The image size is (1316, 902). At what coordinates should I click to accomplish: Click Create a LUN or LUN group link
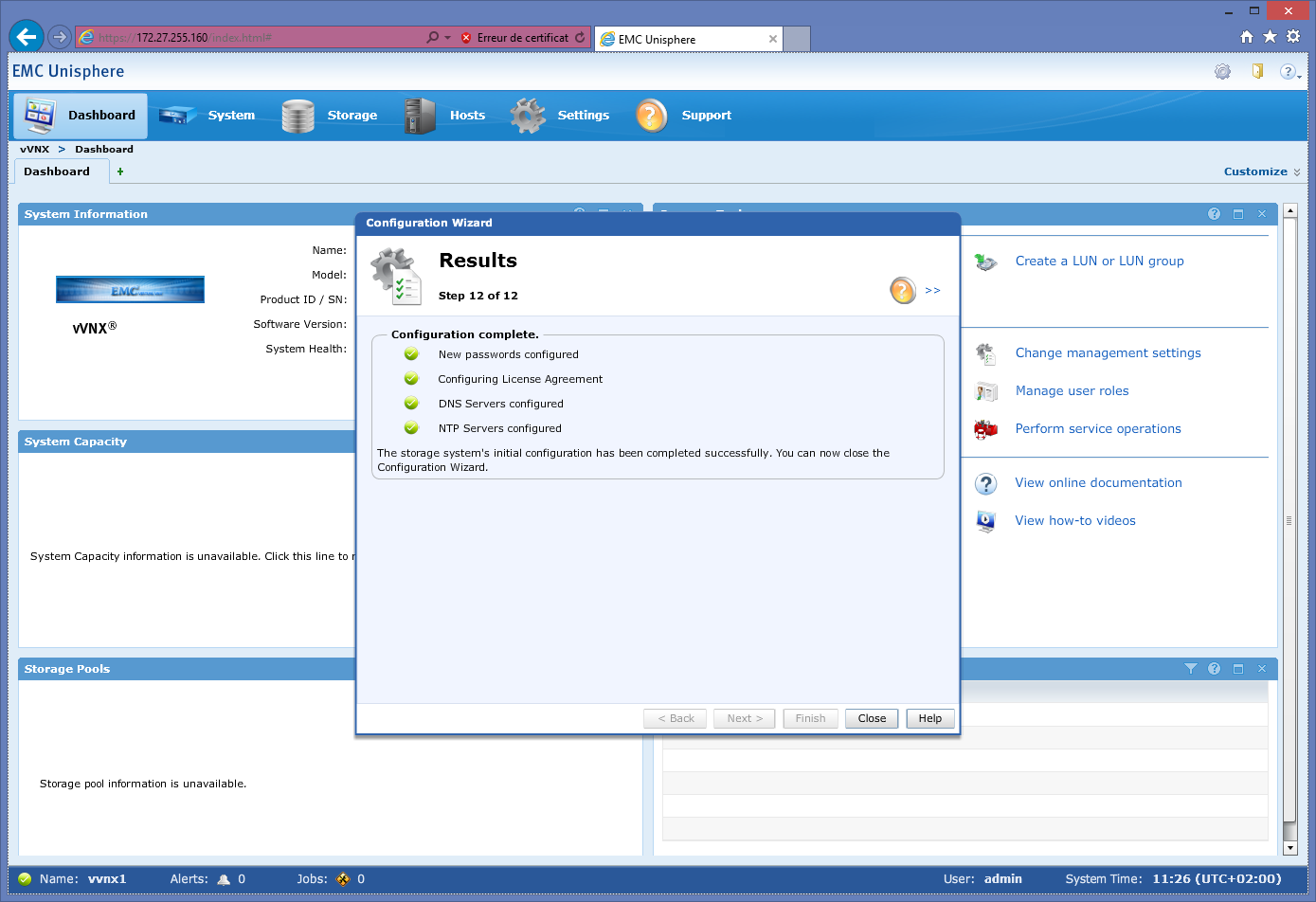1099,262
